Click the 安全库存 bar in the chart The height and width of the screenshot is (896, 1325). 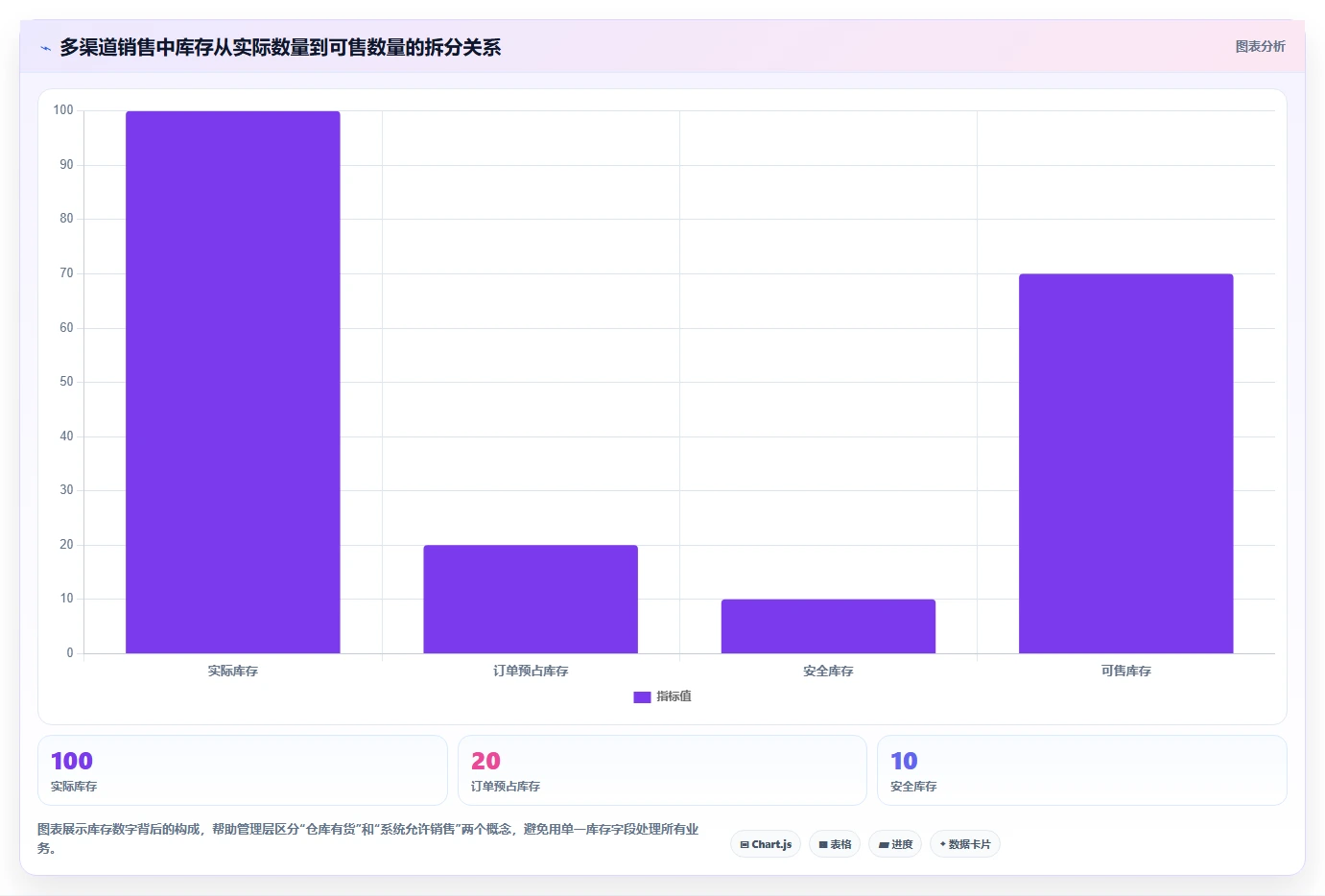pos(828,626)
